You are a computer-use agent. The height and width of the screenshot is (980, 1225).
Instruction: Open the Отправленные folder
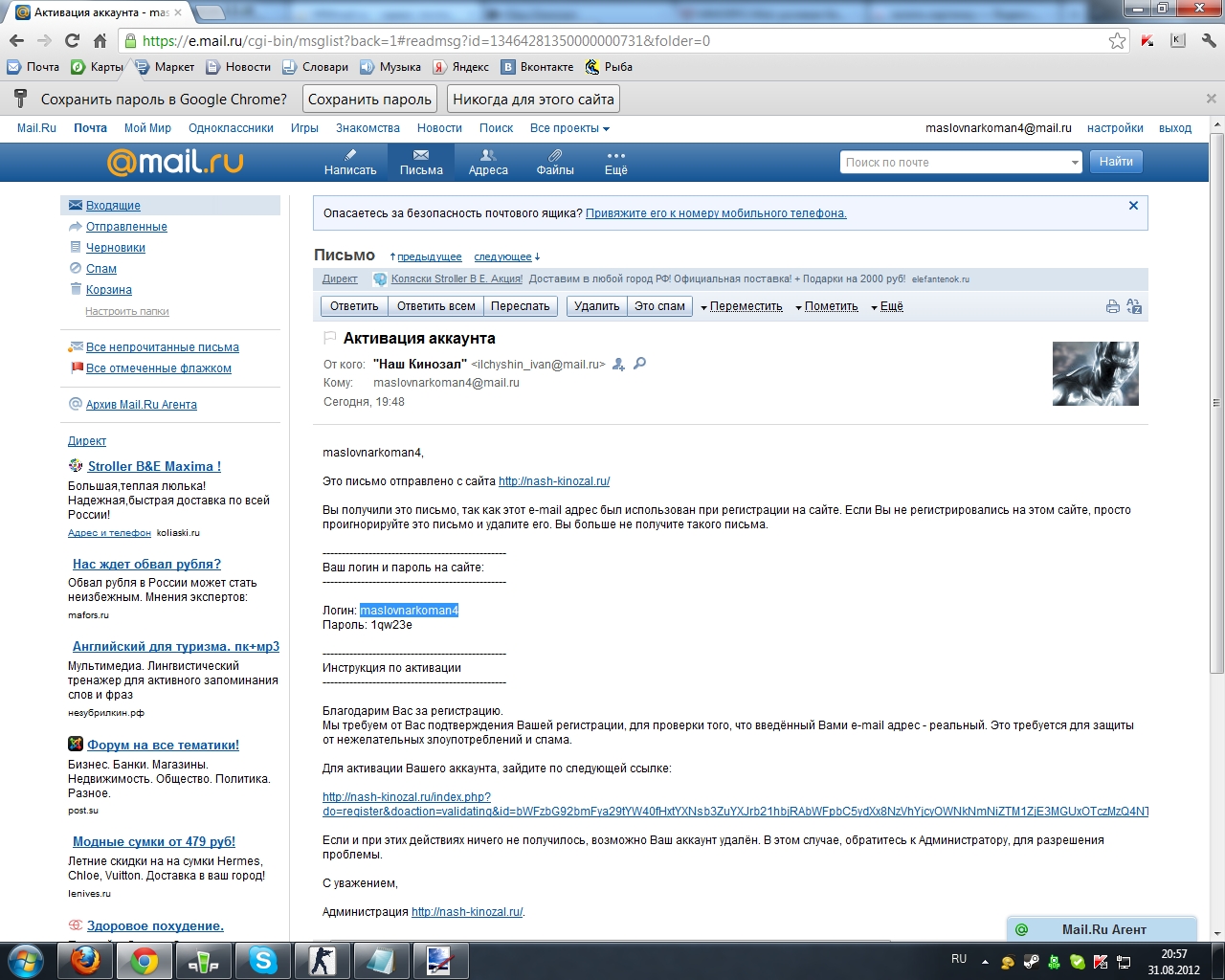coord(126,227)
